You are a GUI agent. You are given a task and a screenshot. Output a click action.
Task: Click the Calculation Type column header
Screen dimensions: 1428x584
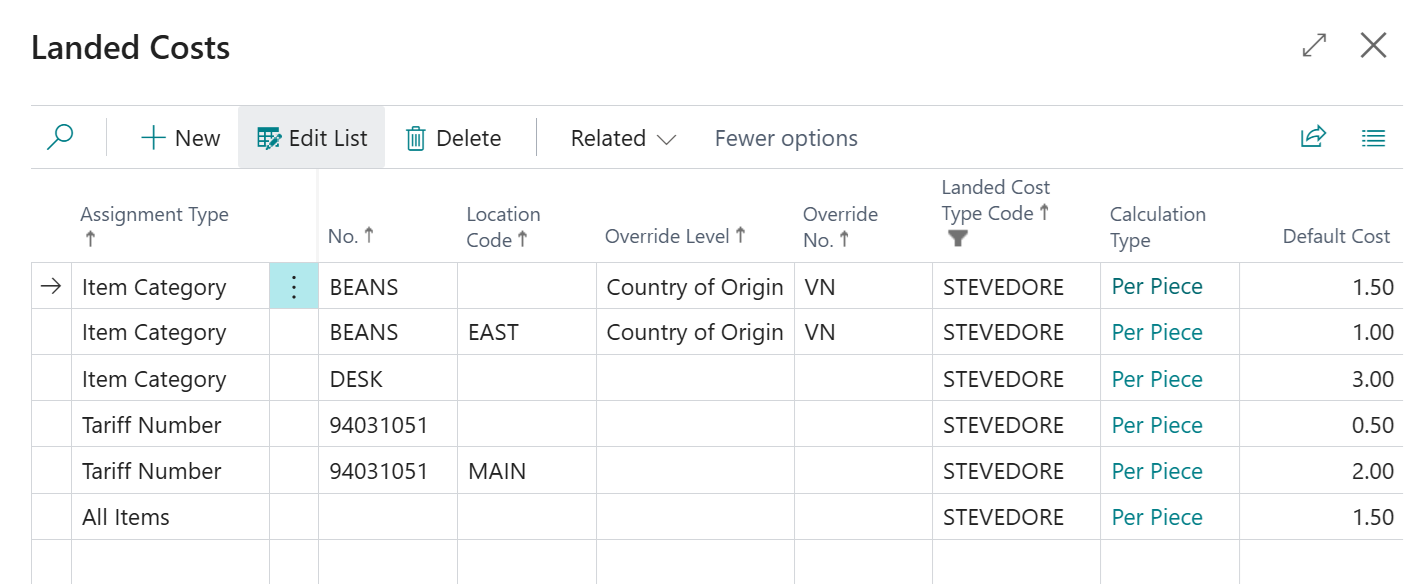tap(1157, 224)
